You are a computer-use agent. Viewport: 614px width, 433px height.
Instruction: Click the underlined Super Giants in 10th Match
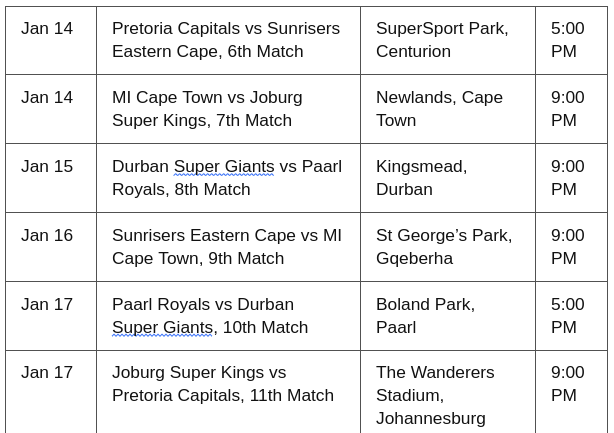click(162, 328)
